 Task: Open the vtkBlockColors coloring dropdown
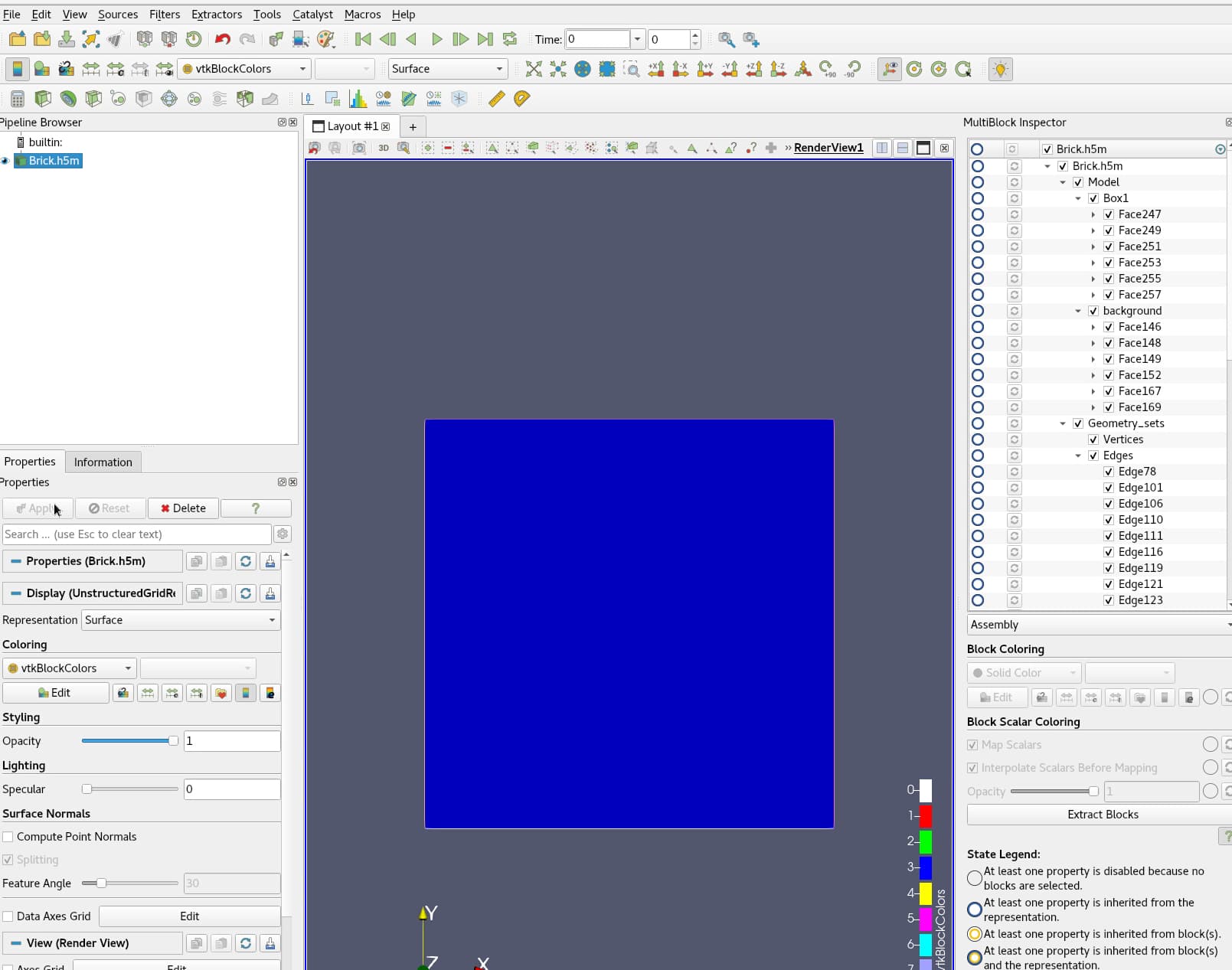[70, 668]
